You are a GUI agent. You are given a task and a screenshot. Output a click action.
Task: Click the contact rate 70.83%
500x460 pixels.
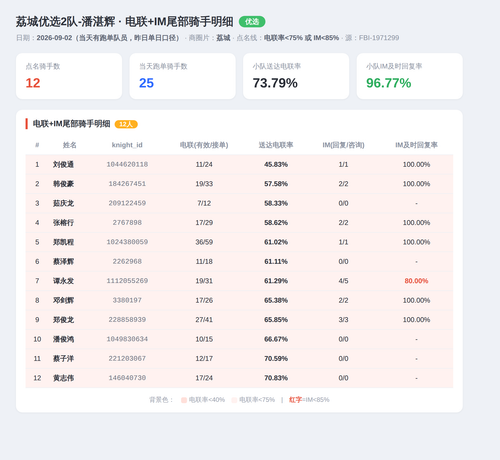pyautogui.click(x=276, y=378)
